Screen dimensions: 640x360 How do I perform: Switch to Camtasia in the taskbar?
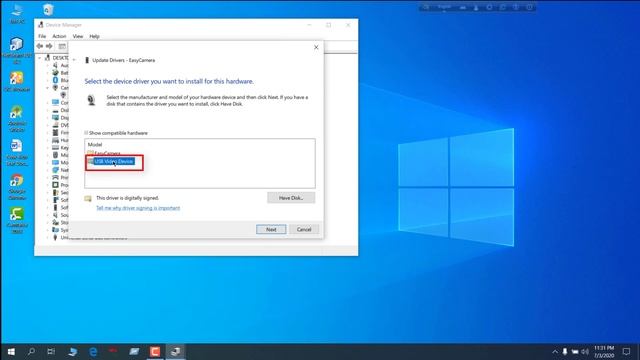[x=155, y=351]
